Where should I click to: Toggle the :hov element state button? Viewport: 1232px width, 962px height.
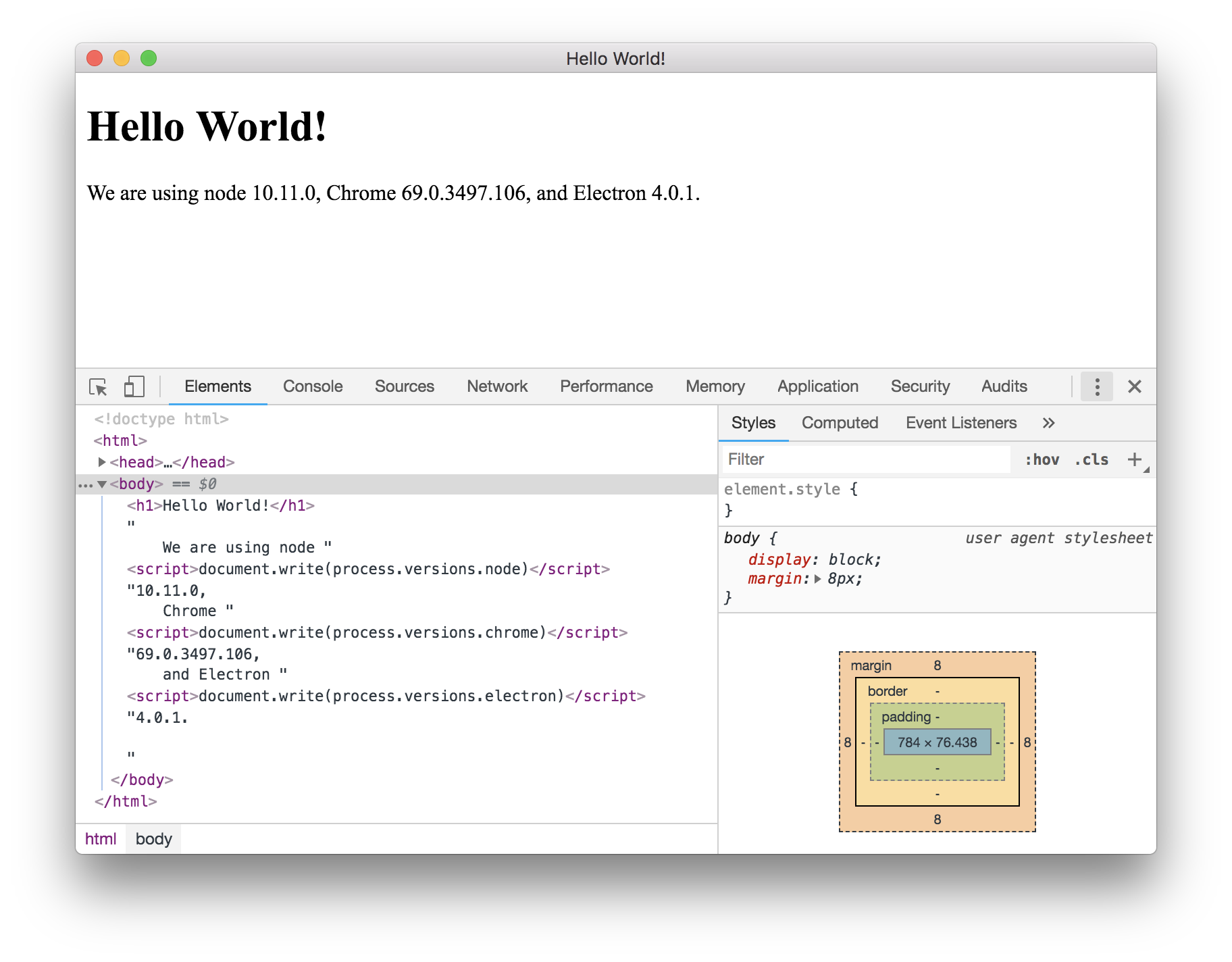[x=1042, y=459]
